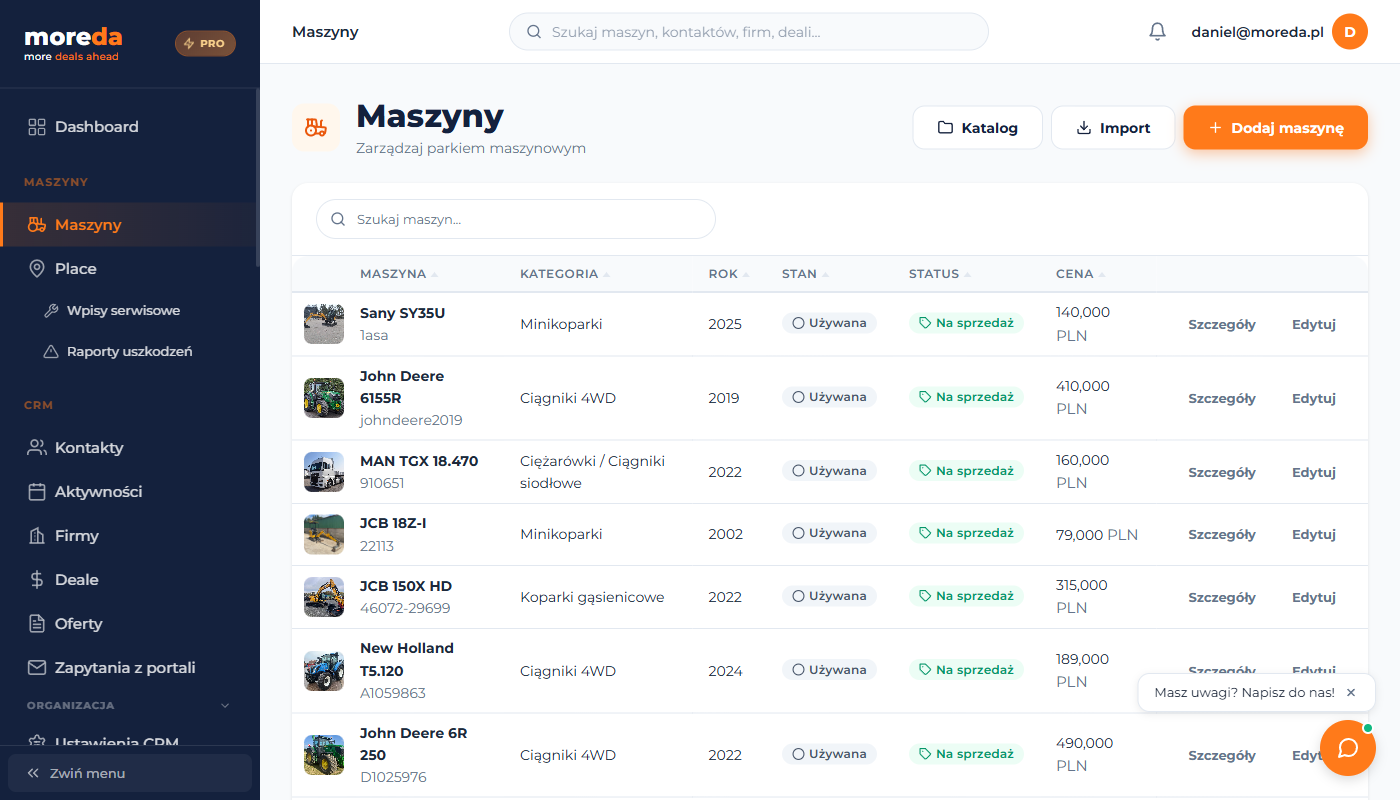Click the warning triangle icon for Raporty uszkodzeń
1400x800 pixels.
tap(51, 352)
